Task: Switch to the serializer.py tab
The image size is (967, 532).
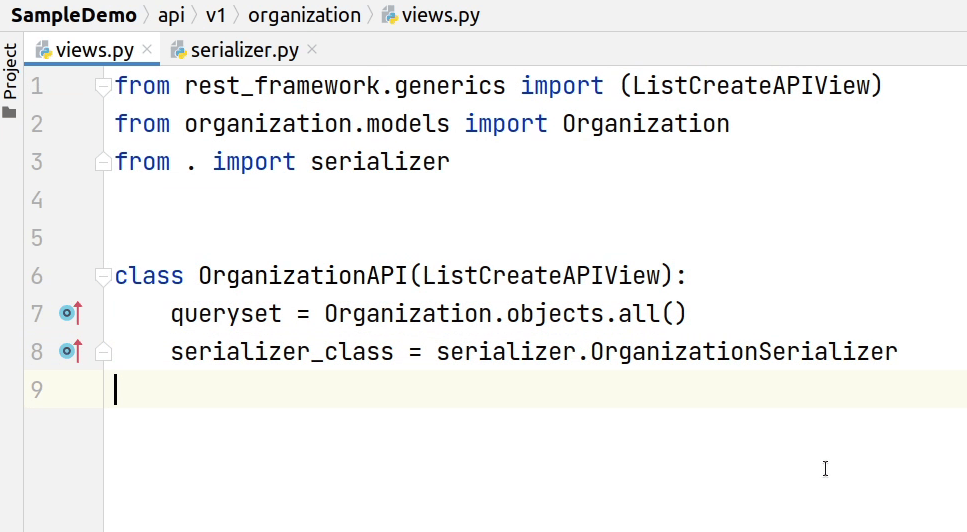Action: pyautogui.click(x=244, y=50)
